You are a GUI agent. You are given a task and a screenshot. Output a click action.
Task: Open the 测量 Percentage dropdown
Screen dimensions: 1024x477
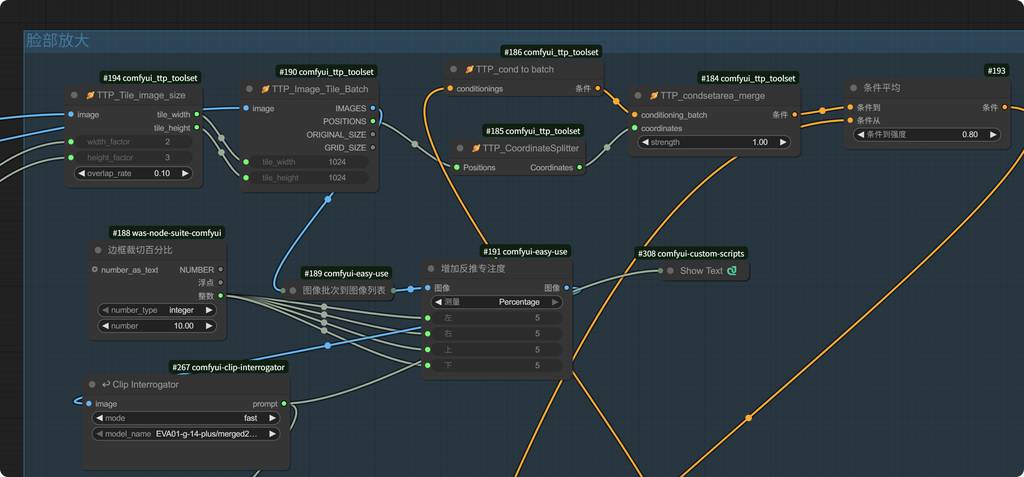496,301
